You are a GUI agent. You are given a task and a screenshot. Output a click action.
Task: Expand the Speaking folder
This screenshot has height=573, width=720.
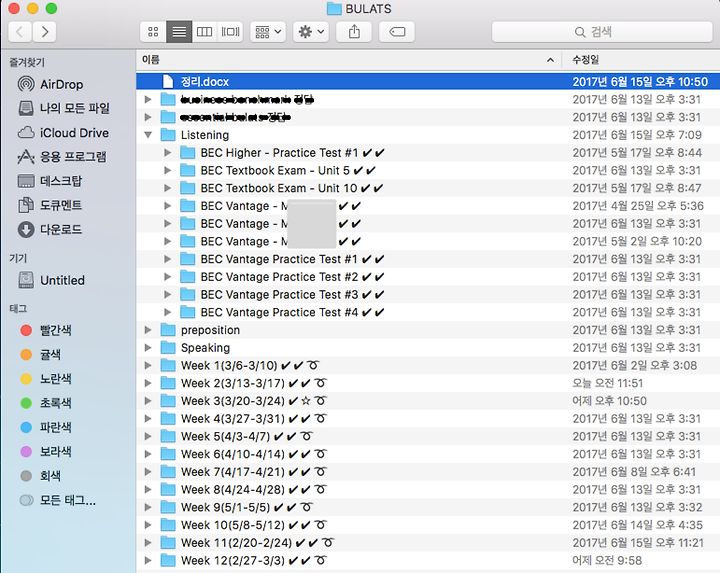(148, 348)
